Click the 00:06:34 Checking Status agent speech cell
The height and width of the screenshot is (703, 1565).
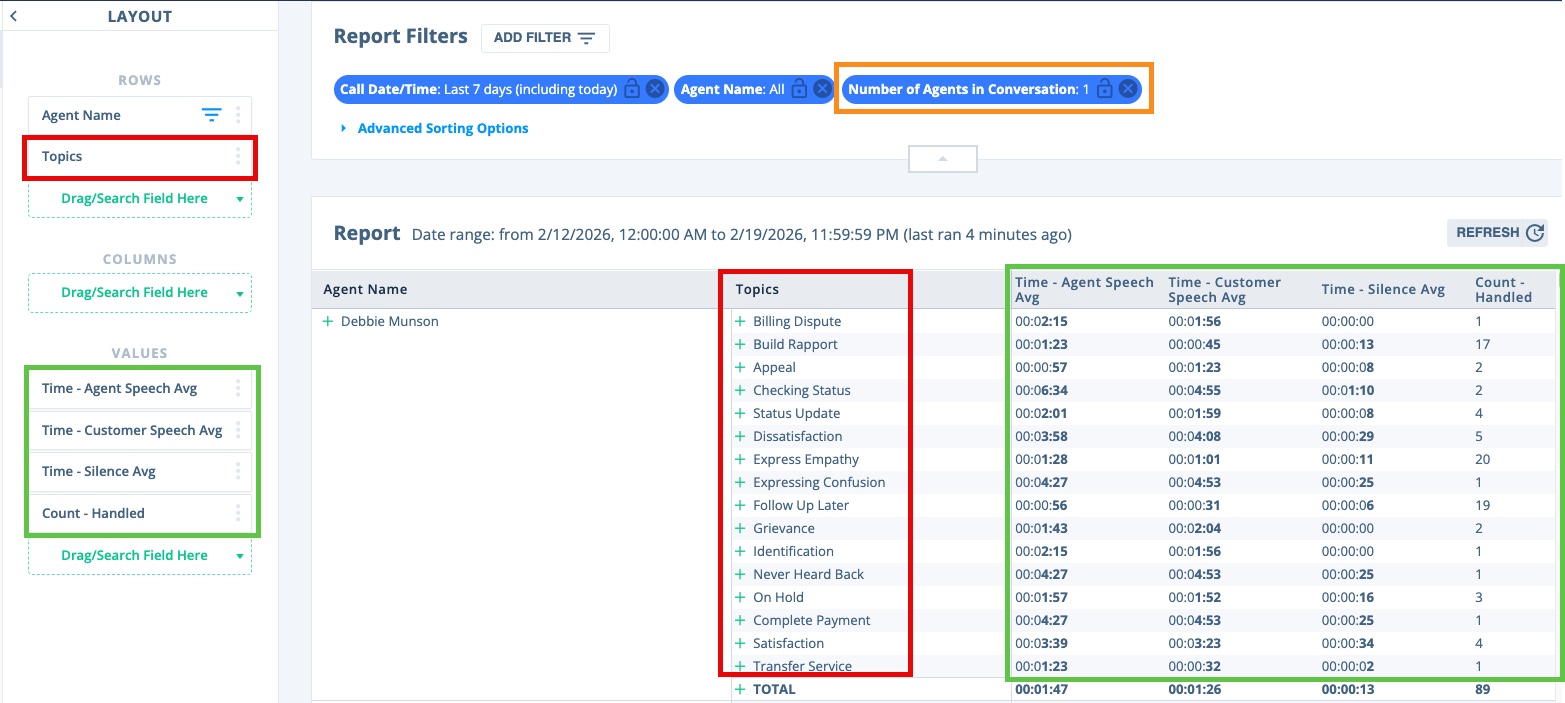[1039, 391]
